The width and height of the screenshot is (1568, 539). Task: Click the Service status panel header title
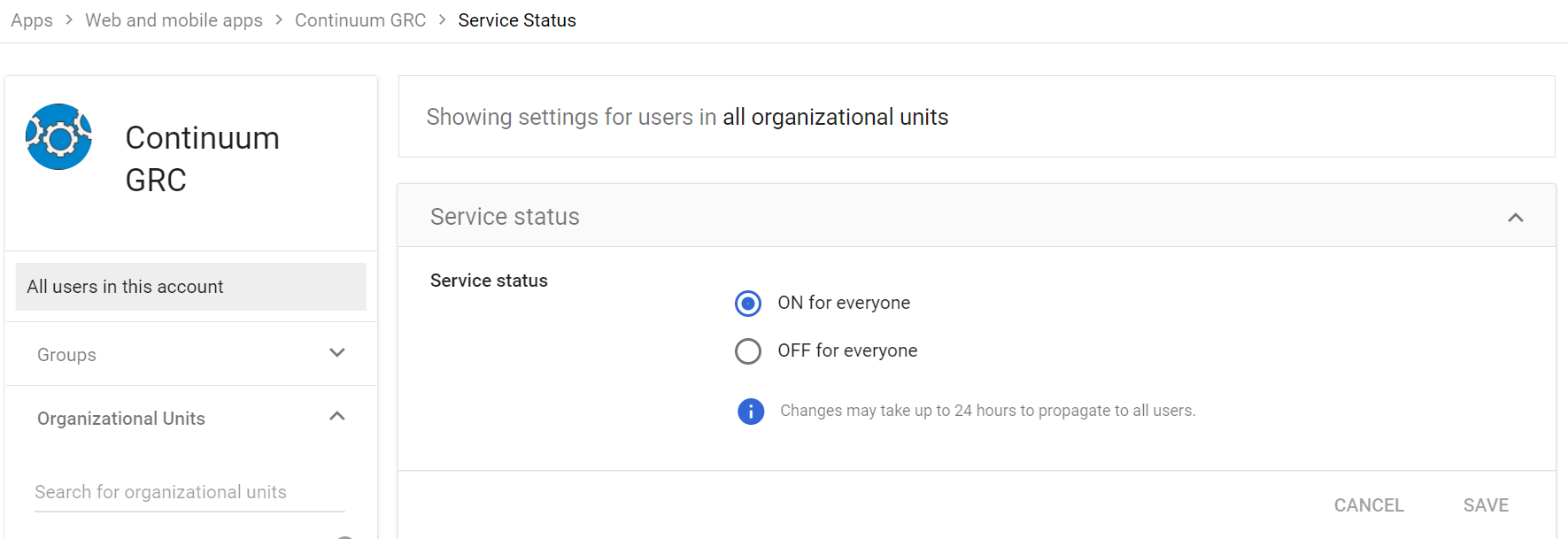505,217
